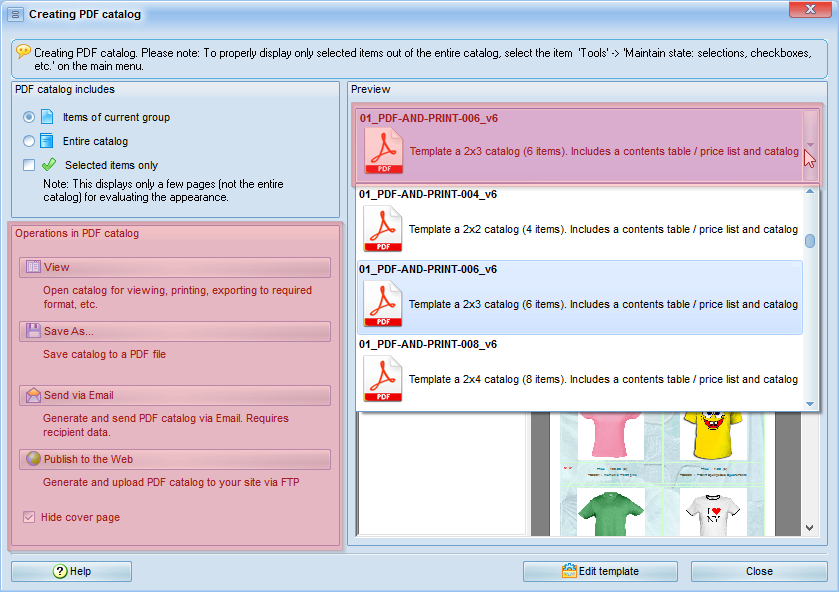839x592 pixels.
Task: Click the white I love NY t-shirt
Action: pyautogui.click(x=713, y=515)
